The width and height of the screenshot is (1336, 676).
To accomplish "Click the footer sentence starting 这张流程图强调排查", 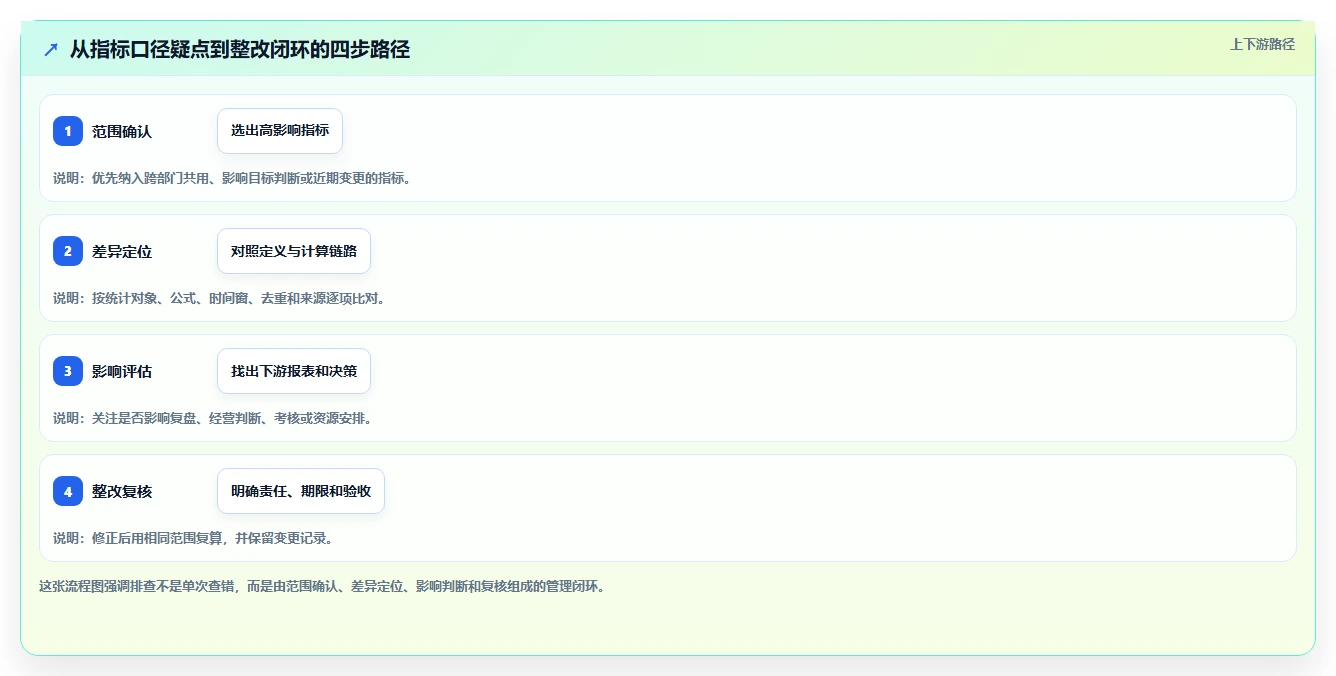I will (x=322, y=586).
